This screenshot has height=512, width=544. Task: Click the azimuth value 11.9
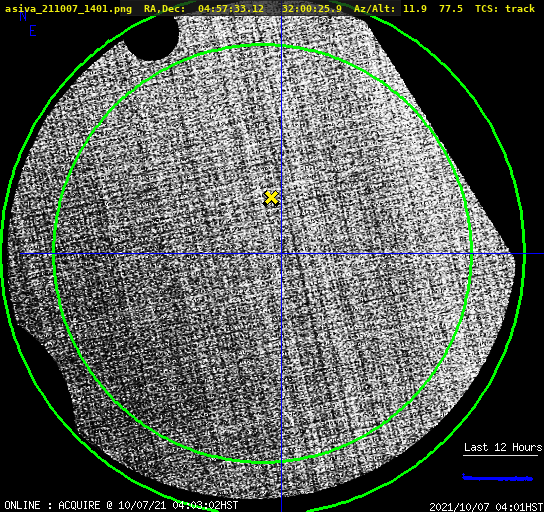415,8
